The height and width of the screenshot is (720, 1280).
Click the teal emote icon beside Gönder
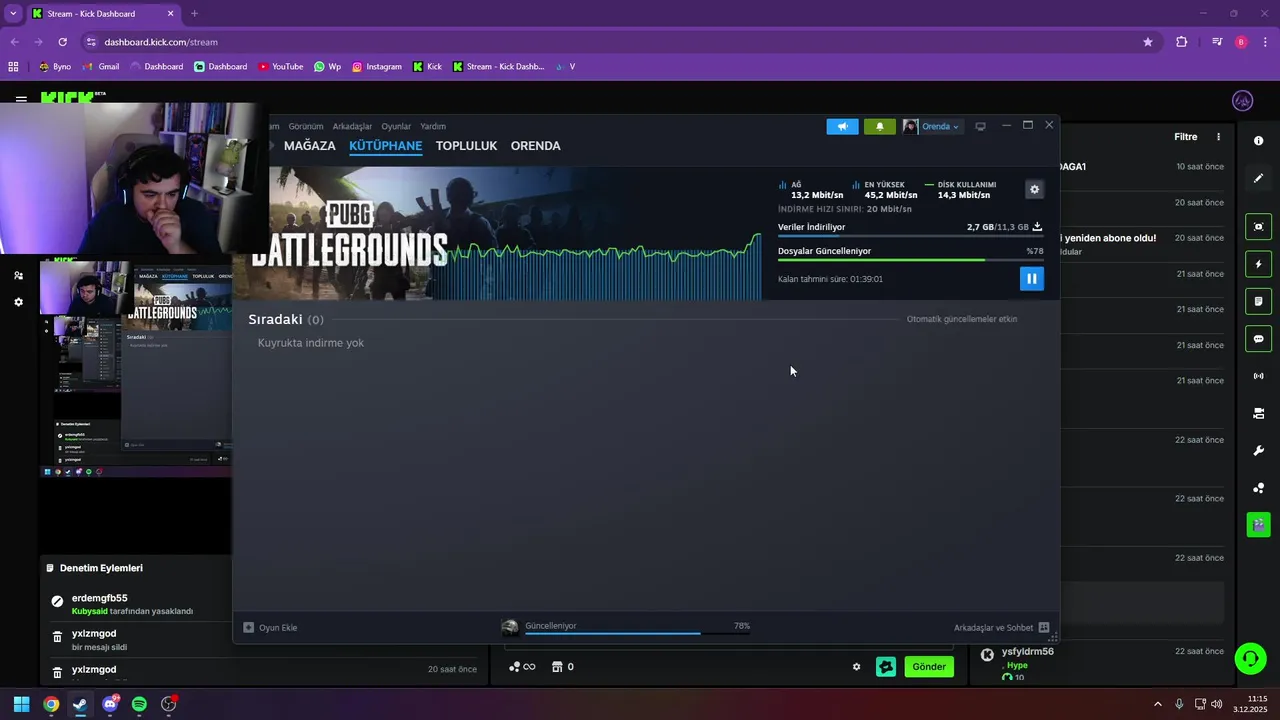[x=886, y=667]
